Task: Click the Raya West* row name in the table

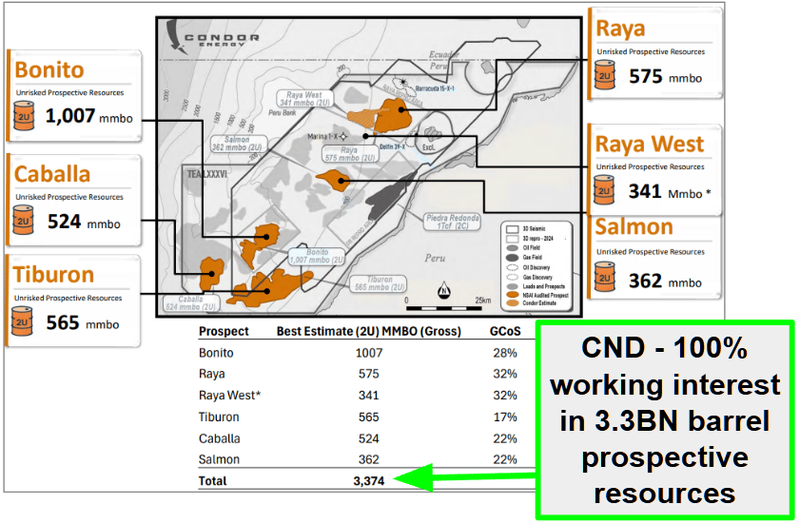Action: click(x=230, y=395)
